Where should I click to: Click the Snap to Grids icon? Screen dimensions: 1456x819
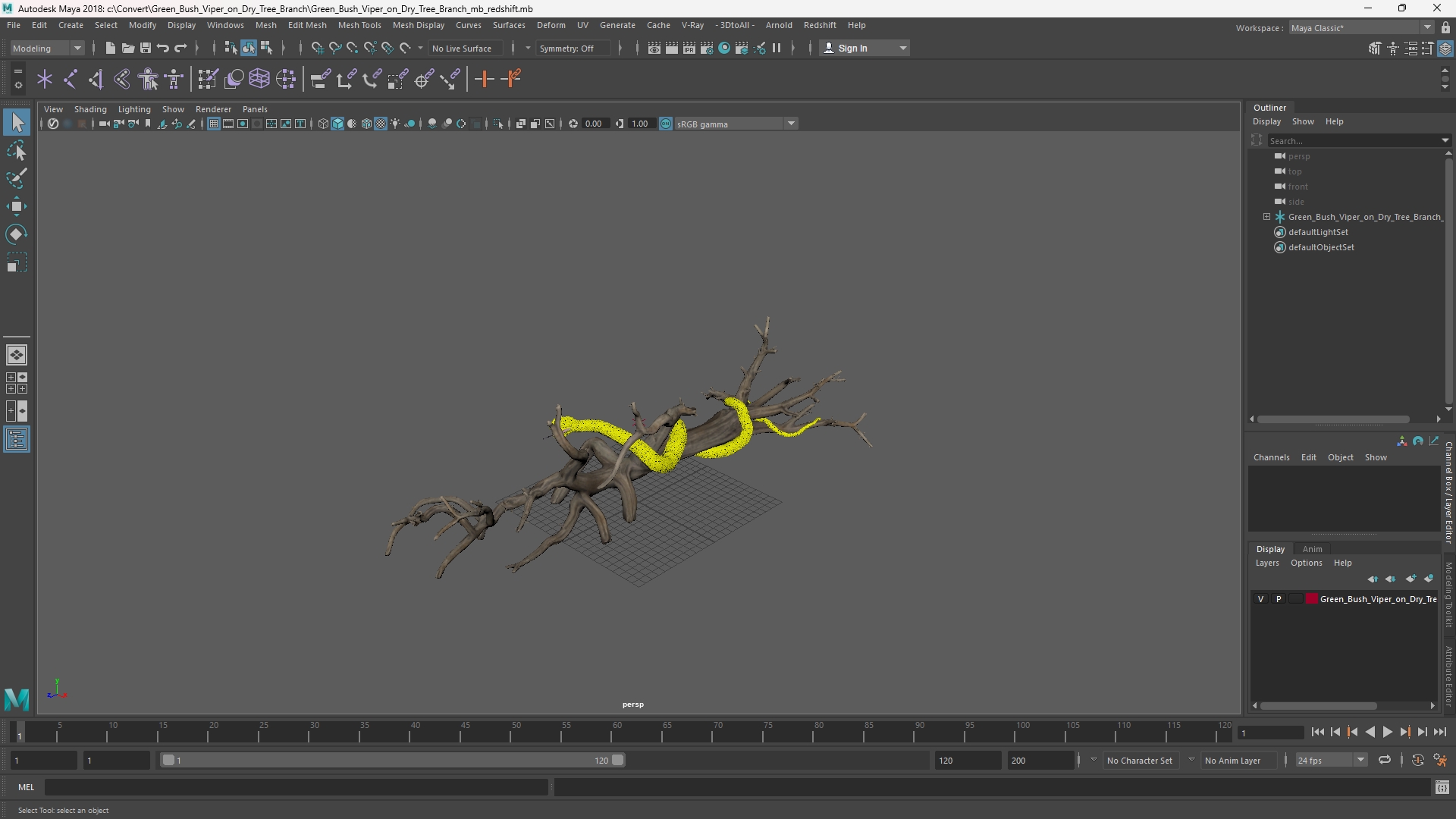coord(317,48)
